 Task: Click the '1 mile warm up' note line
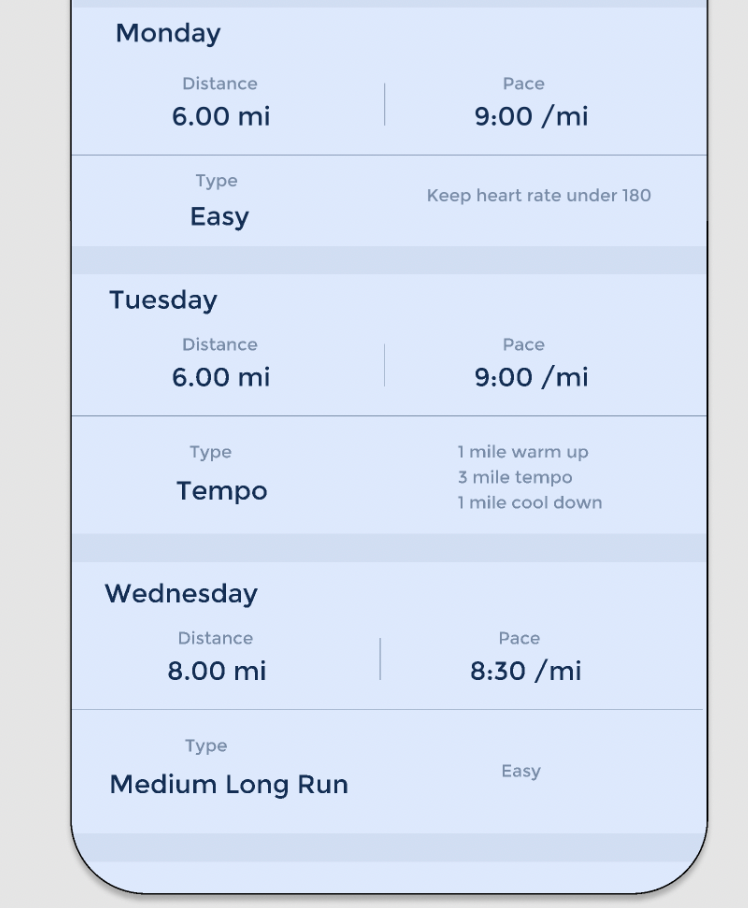(523, 452)
